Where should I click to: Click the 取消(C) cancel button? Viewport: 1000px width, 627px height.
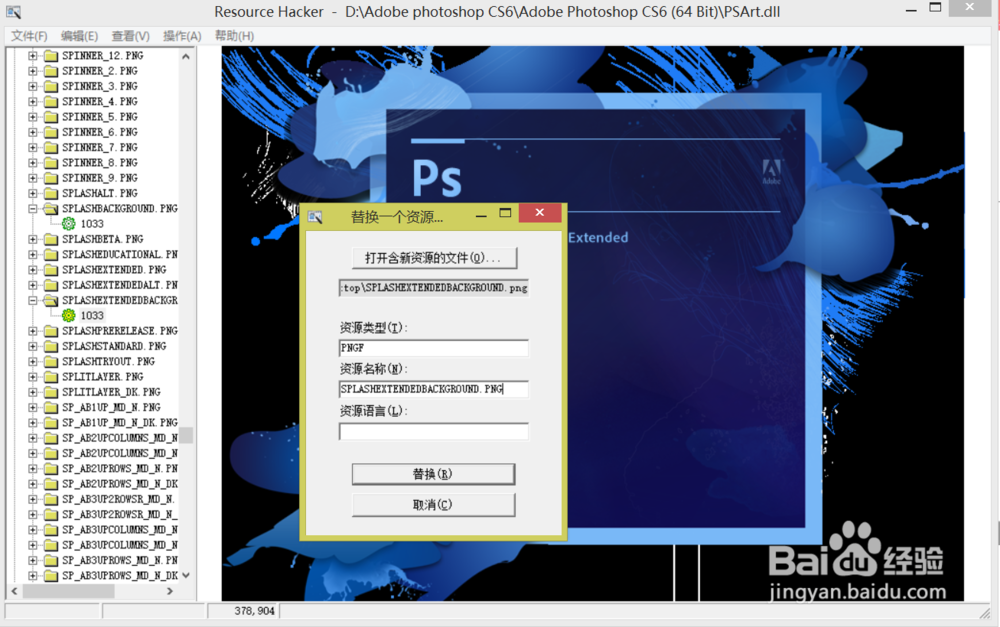[x=433, y=505]
